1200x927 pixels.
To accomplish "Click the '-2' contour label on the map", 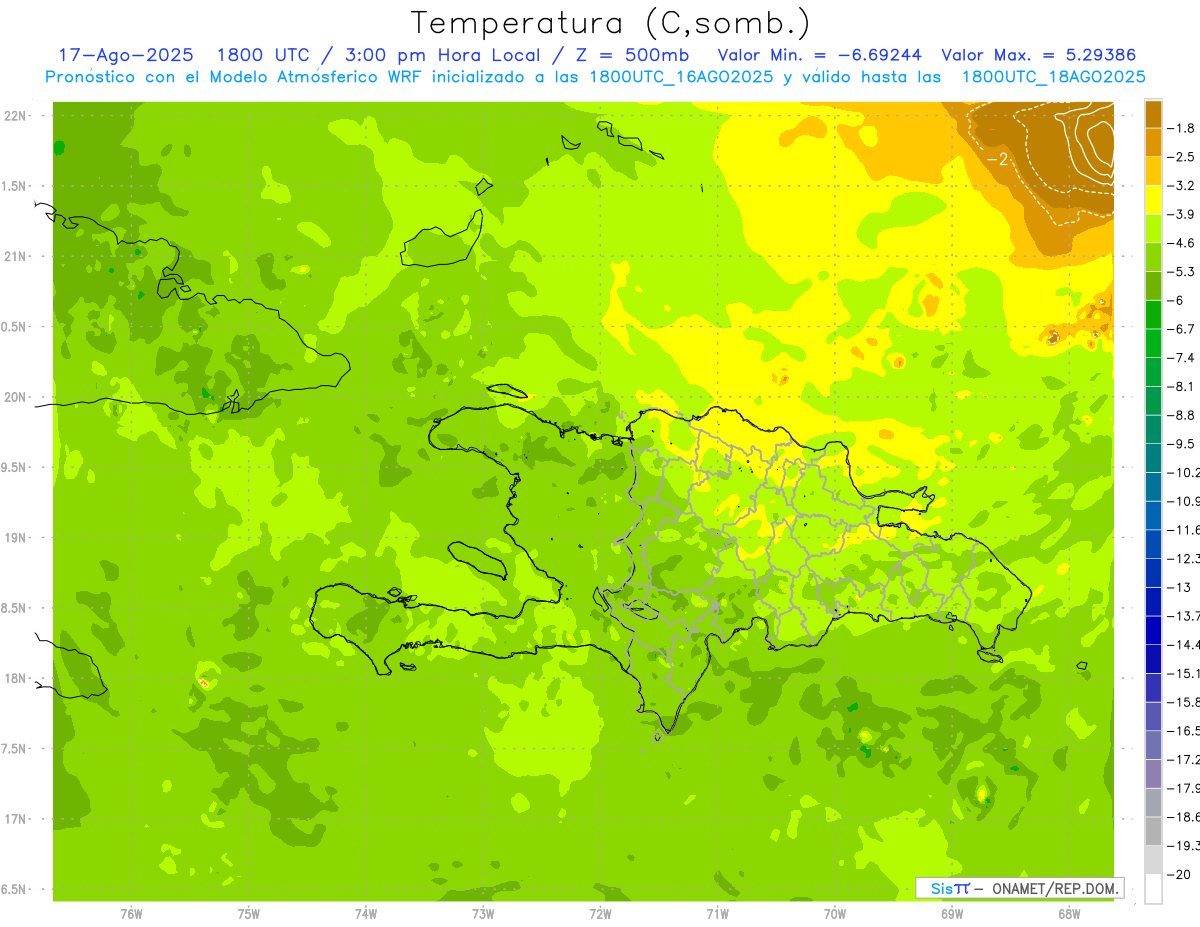I will point(996,159).
